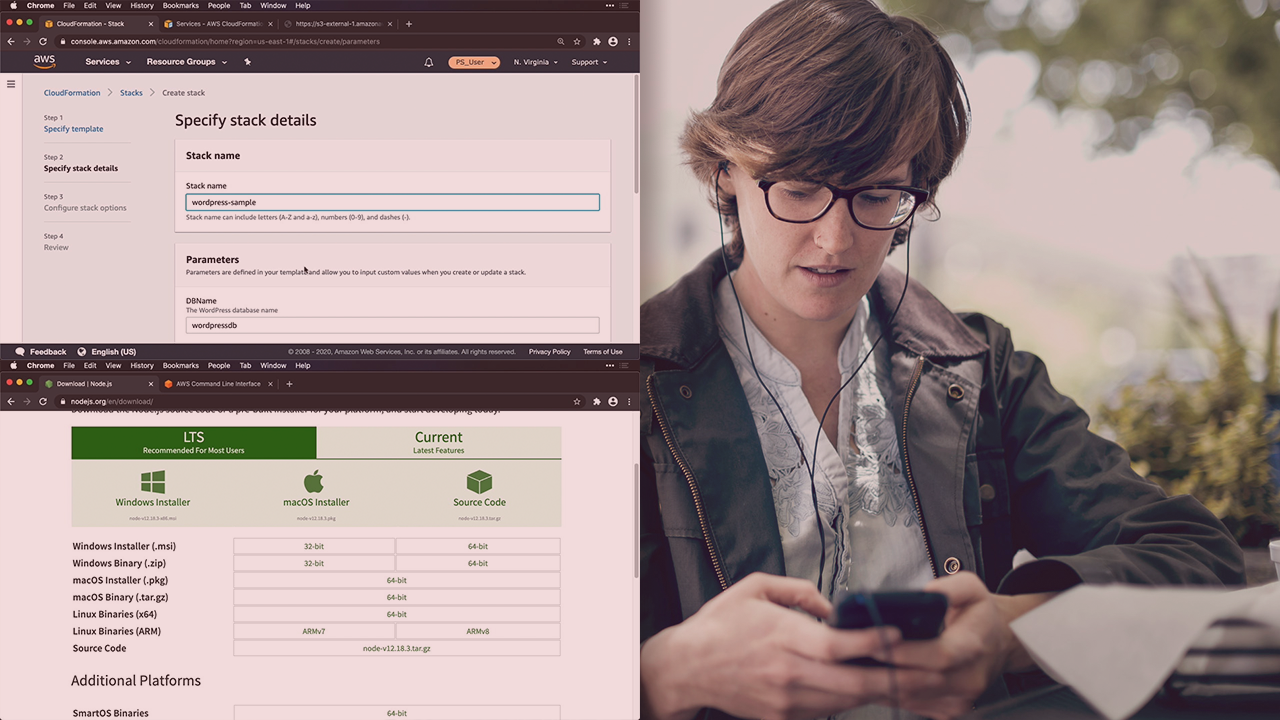
Task: Open profile avatar in the Node.js window
Action: (613, 401)
